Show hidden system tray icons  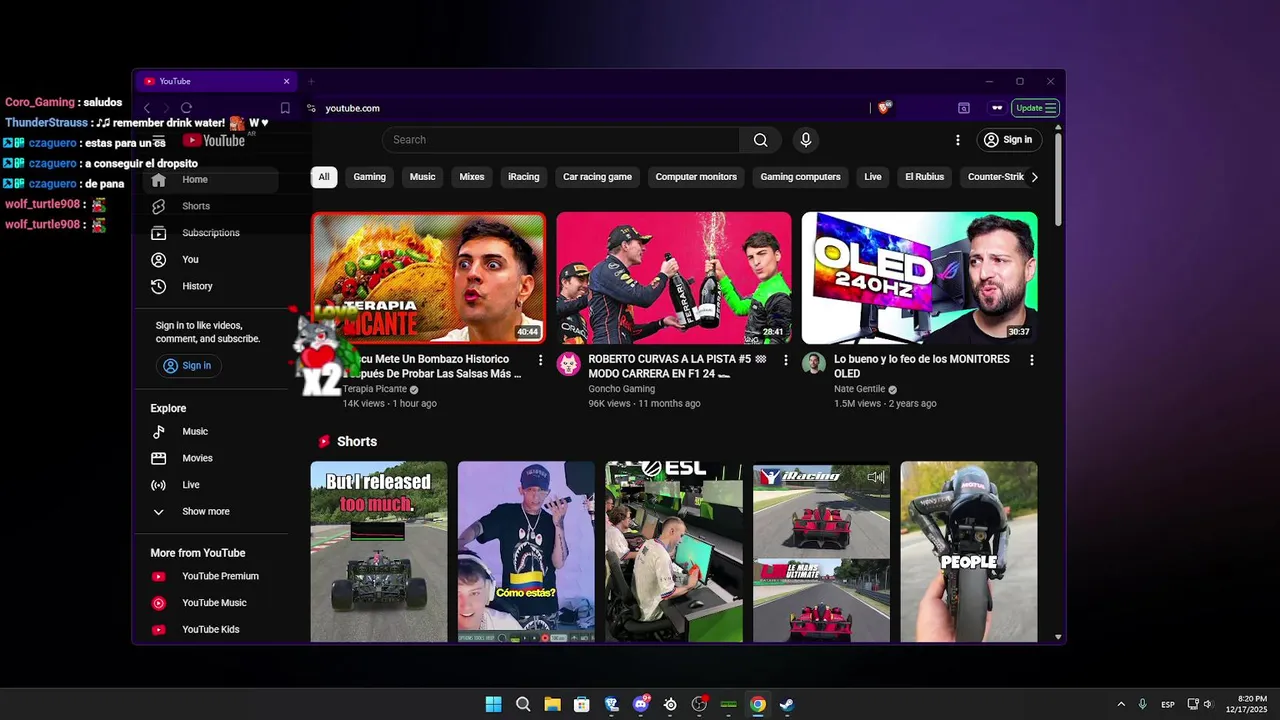tap(1121, 704)
